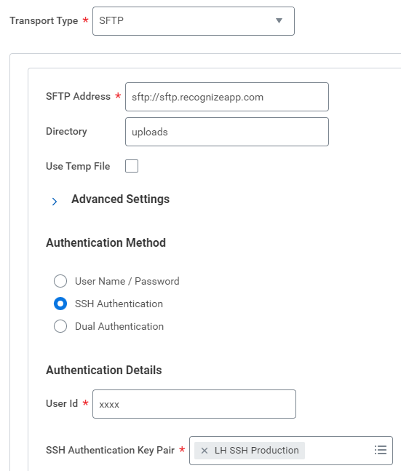402x472 pixels.
Task: Click the SFTP Address input field
Action: (x=227, y=97)
